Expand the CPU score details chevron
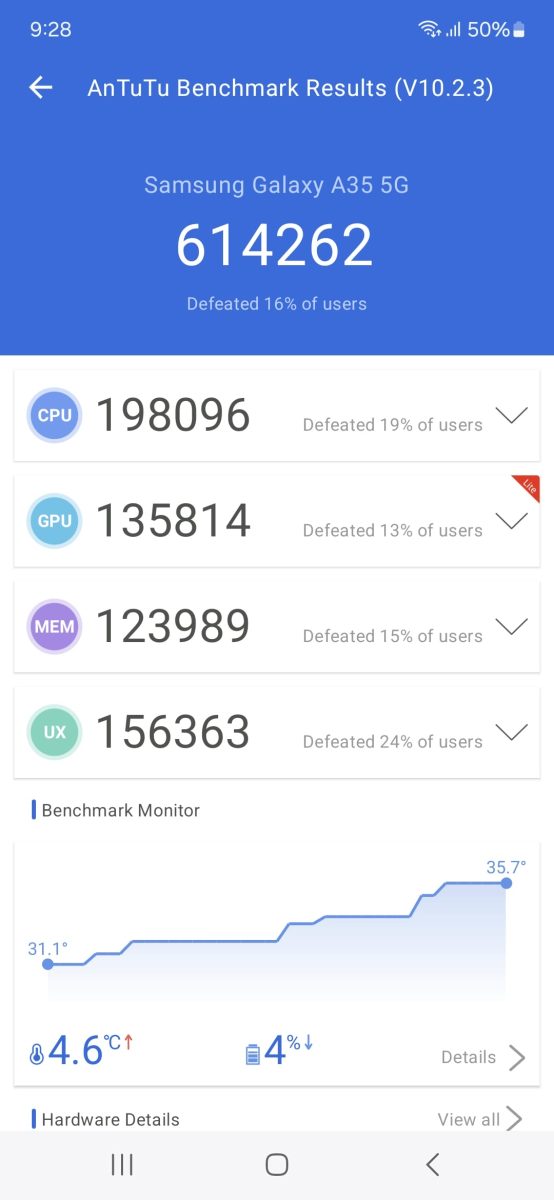The width and height of the screenshot is (554, 1200). pyautogui.click(x=512, y=416)
